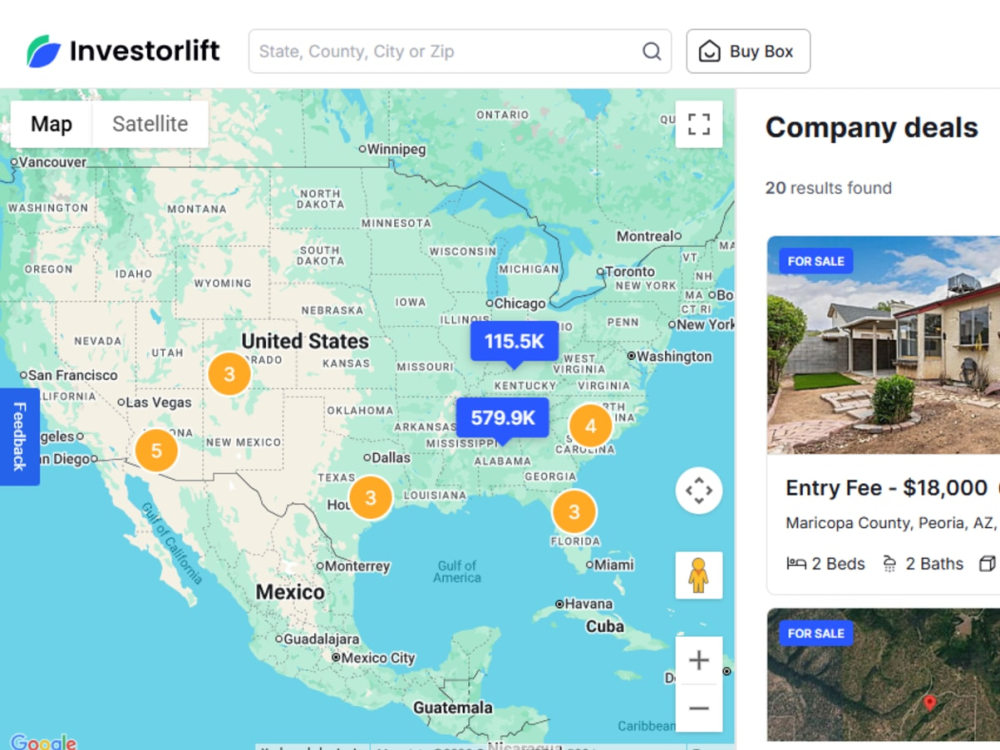Click the Google logo on map
Screen dimensions: 1000x750
click(43, 742)
